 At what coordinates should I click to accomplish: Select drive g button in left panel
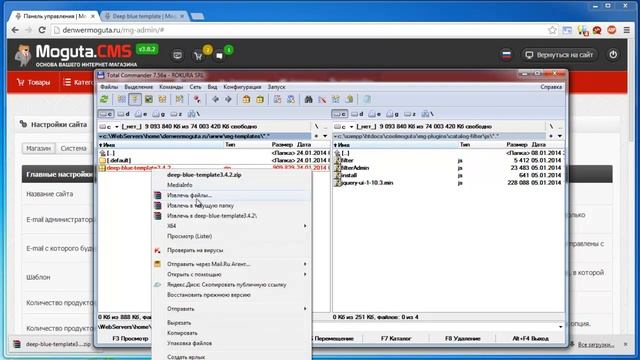(158, 114)
